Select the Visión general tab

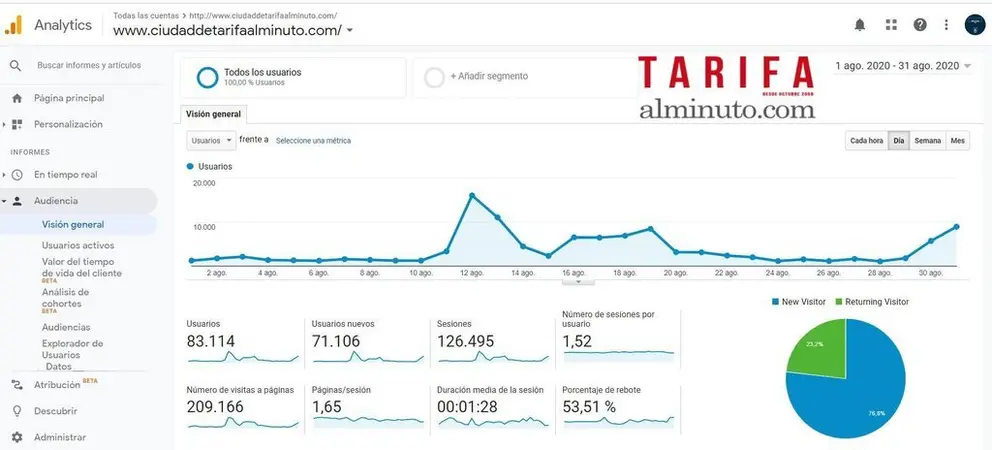click(213, 115)
